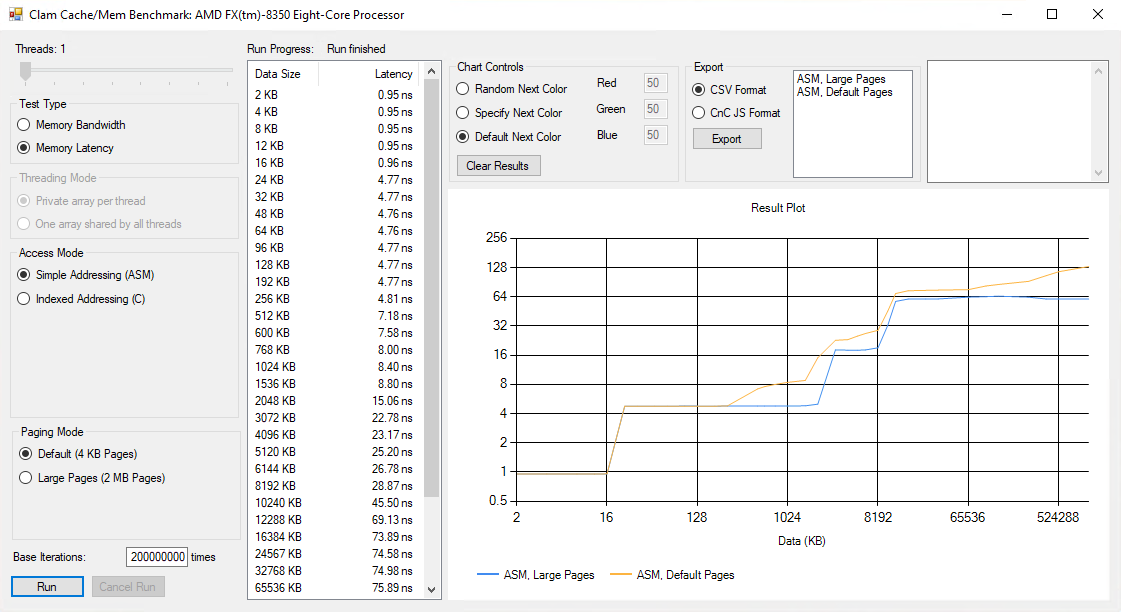Click the Run button
The height and width of the screenshot is (612, 1121).
47,586
